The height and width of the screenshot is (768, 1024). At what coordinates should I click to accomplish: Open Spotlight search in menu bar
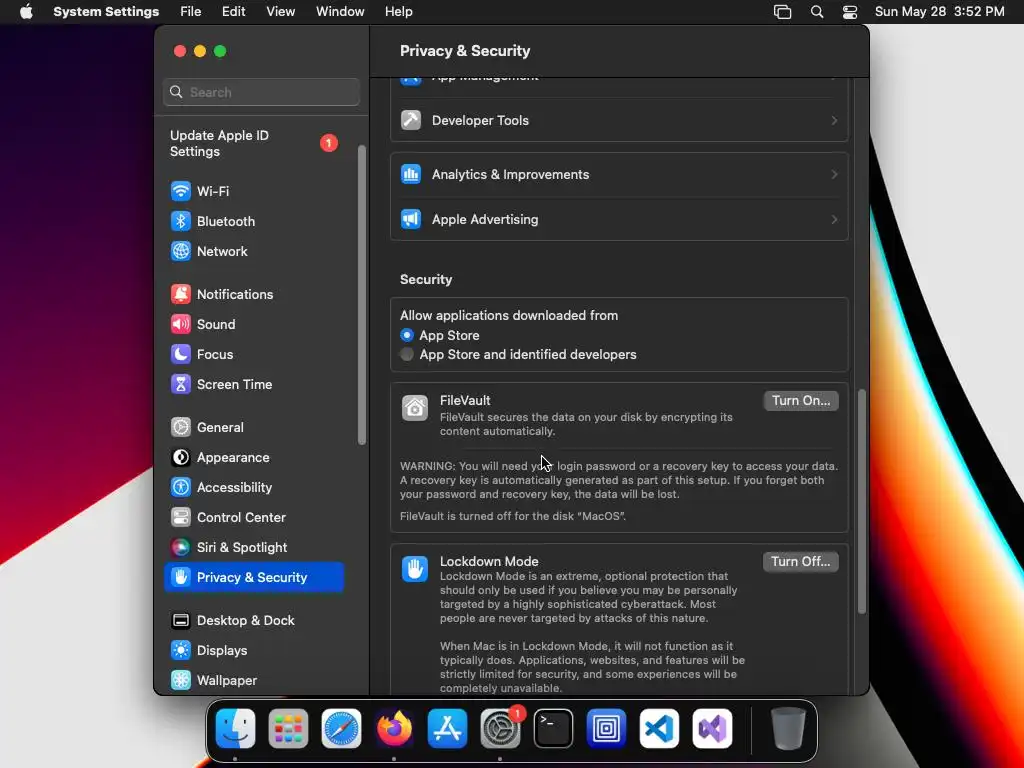816,12
